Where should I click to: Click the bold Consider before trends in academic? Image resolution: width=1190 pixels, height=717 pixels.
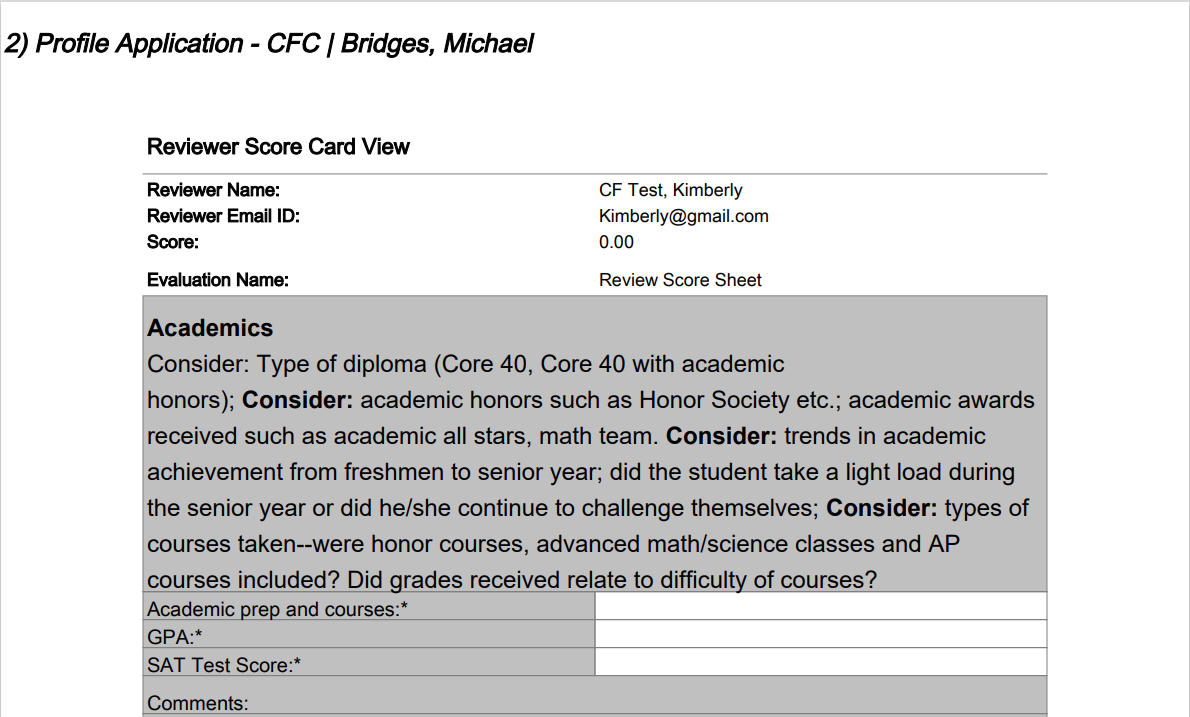click(721, 436)
